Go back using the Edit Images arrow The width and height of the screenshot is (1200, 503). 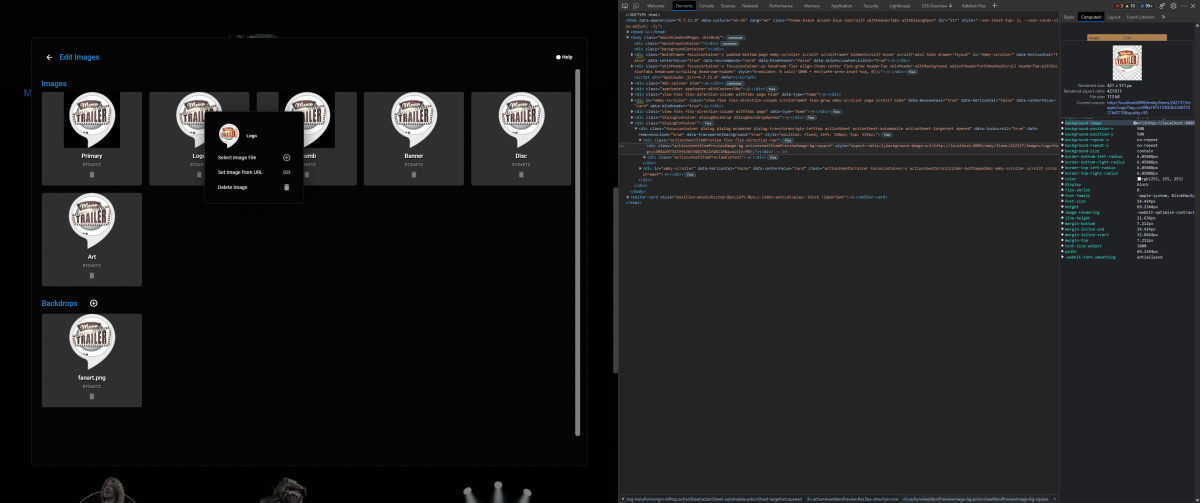(50, 57)
